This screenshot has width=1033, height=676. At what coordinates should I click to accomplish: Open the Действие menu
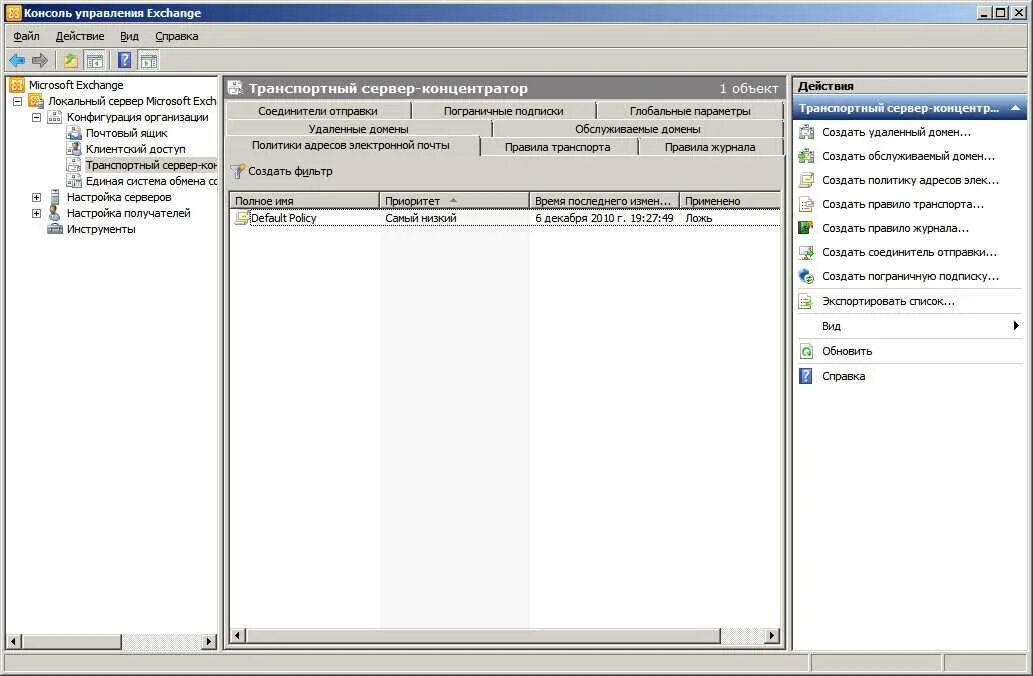80,36
